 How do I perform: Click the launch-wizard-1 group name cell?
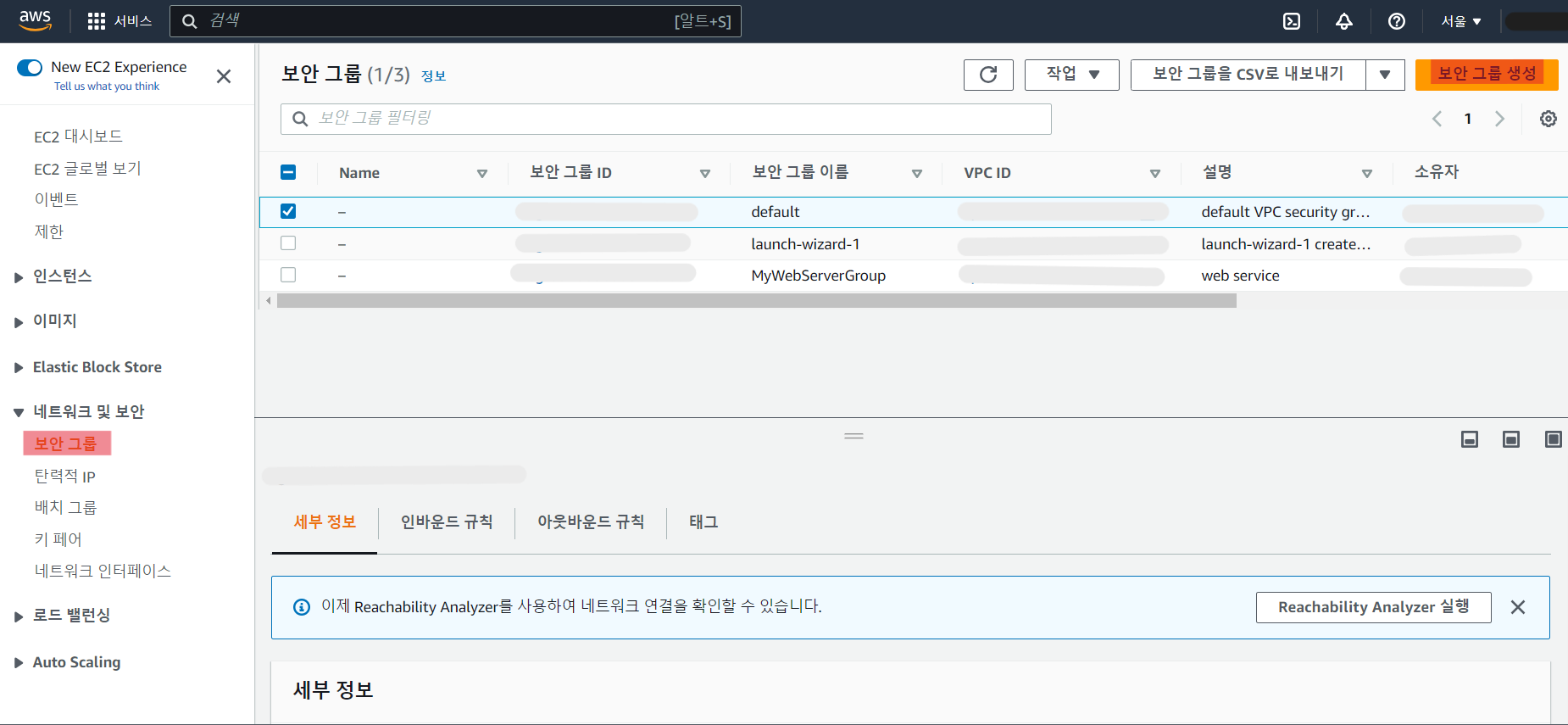[805, 244]
